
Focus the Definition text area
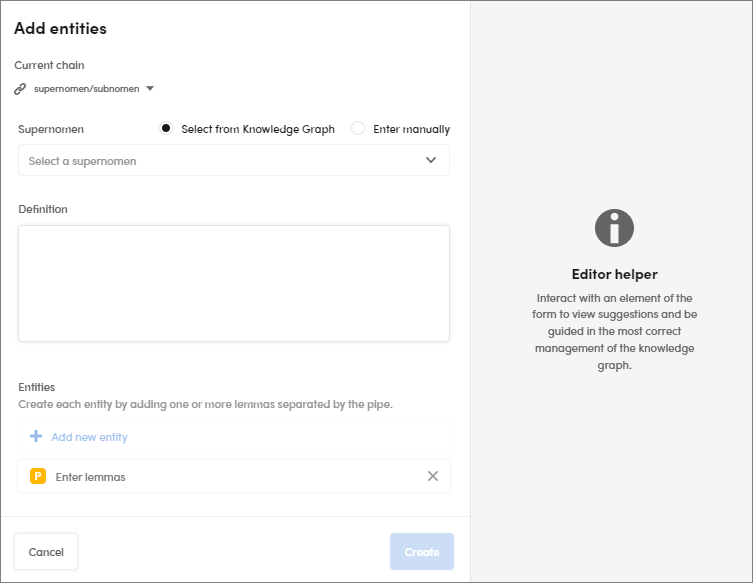tap(234, 283)
